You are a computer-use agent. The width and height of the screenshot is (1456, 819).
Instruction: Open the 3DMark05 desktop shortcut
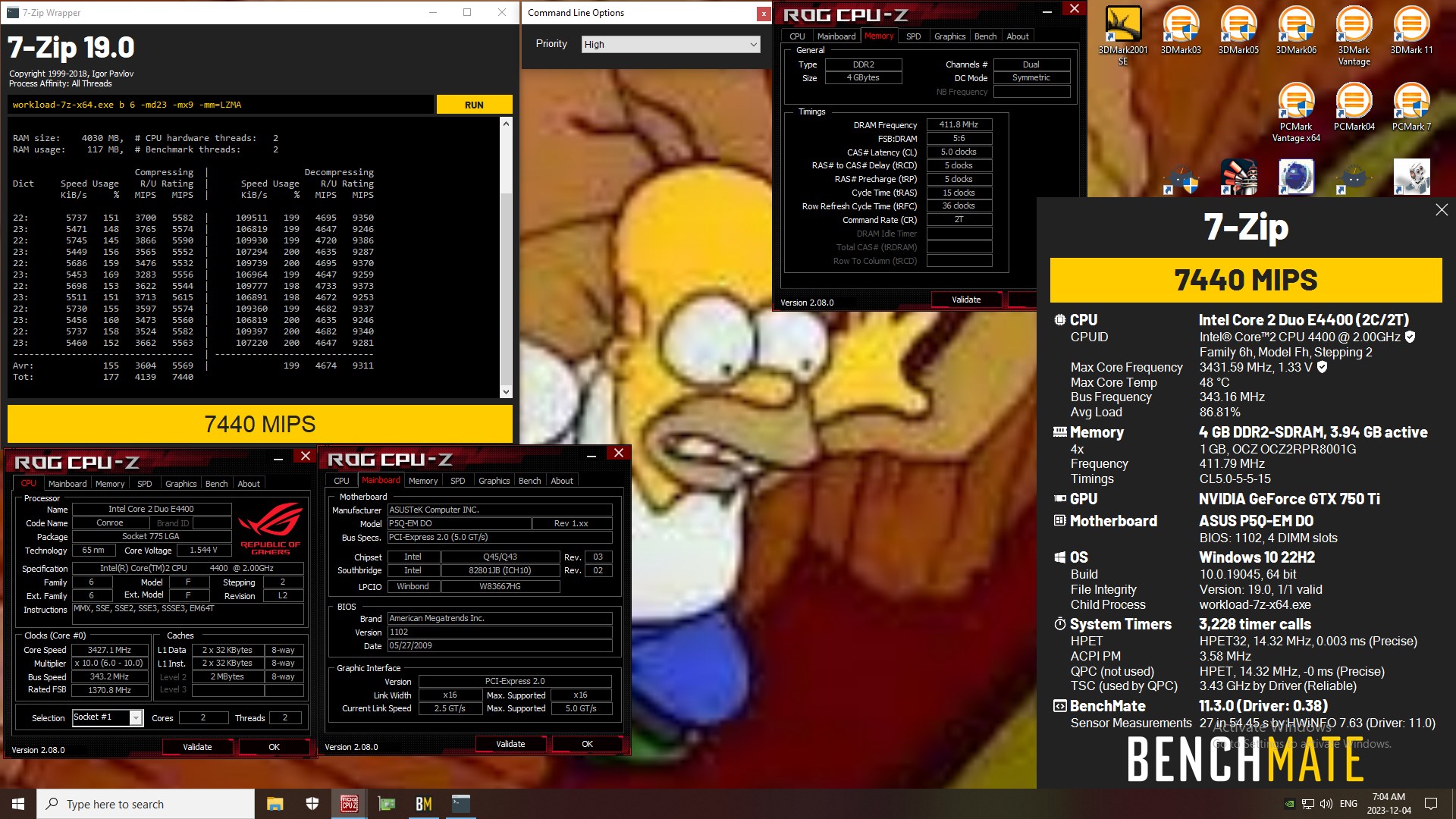pos(1238,30)
